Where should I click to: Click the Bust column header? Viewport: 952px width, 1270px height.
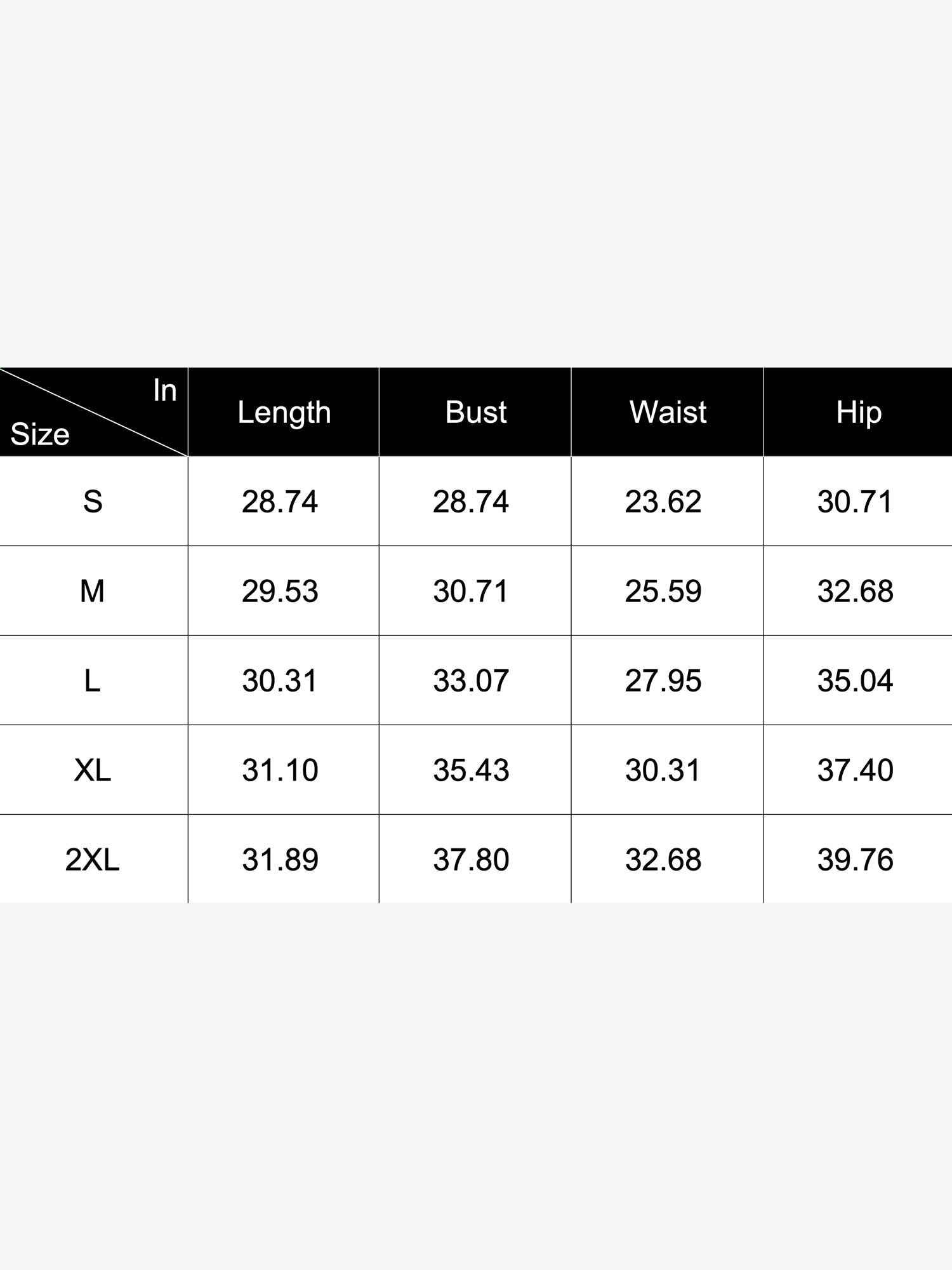475,412
